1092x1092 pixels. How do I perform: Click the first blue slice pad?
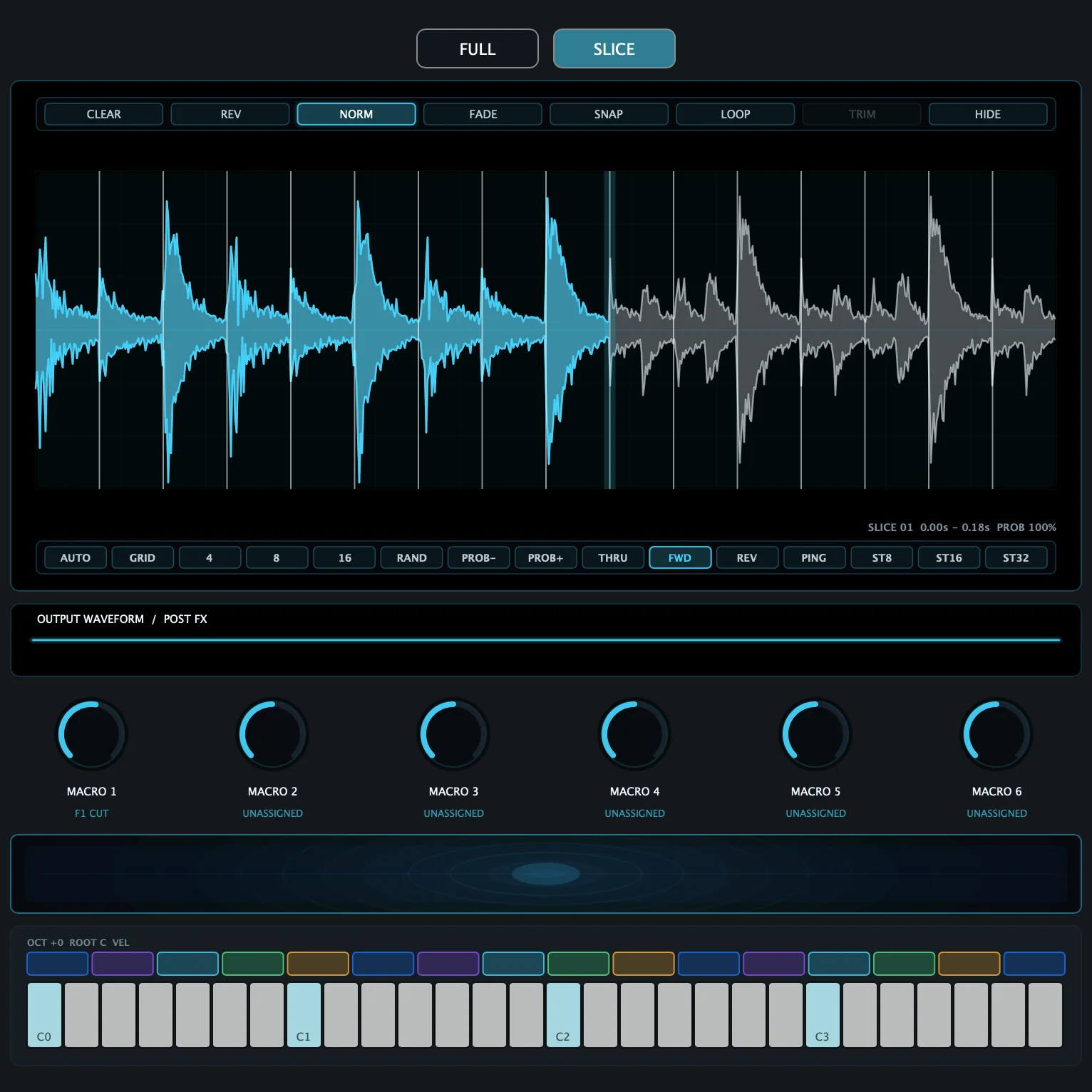point(57,964)
